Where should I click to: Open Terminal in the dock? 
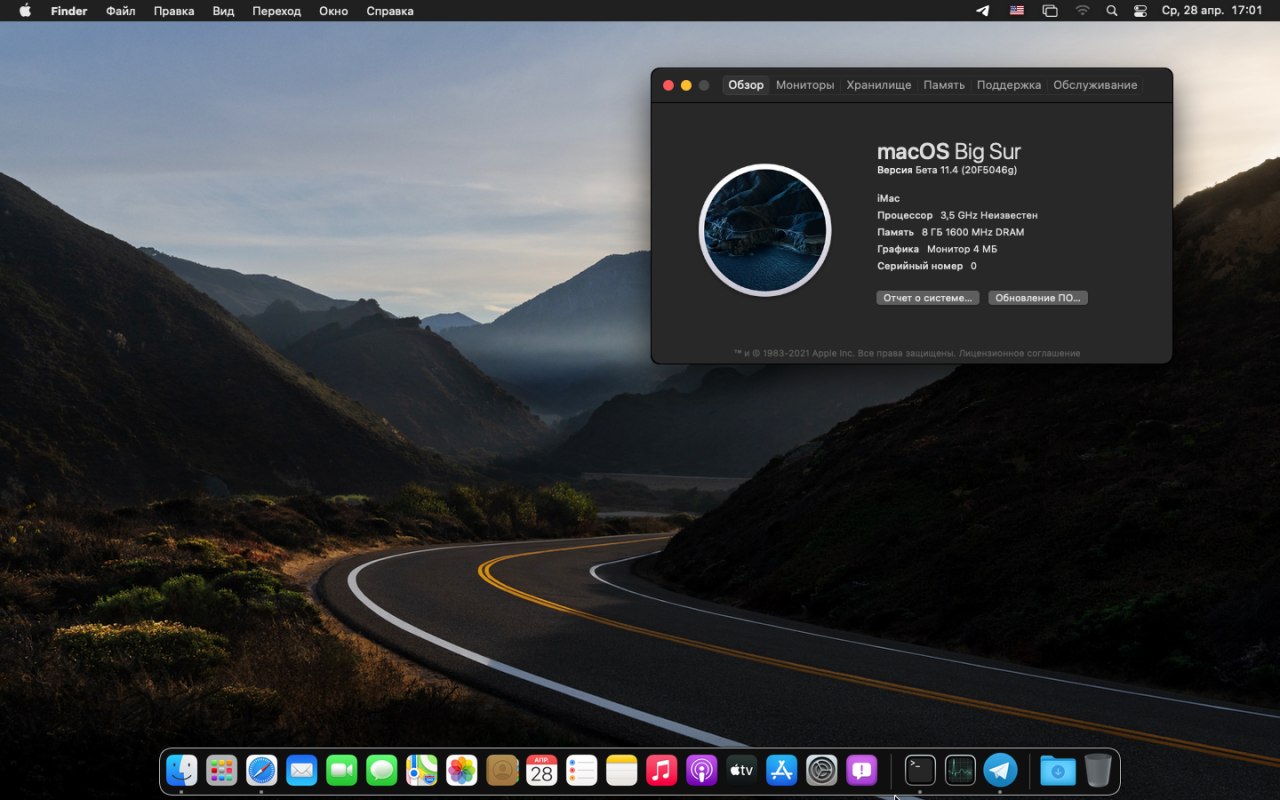pyautogui.click(x=920, y=770)
